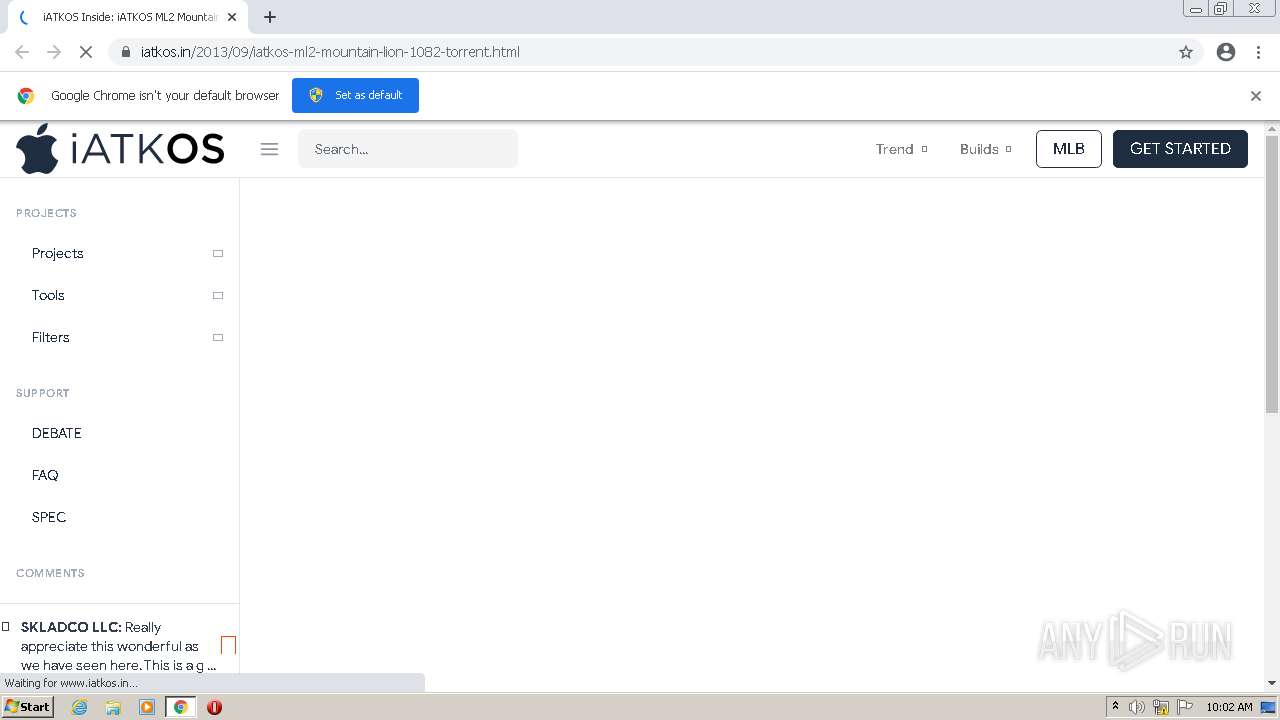Open FAQ support link
The width and height of the screenshot is (1280, 720).
click(45, 475)
